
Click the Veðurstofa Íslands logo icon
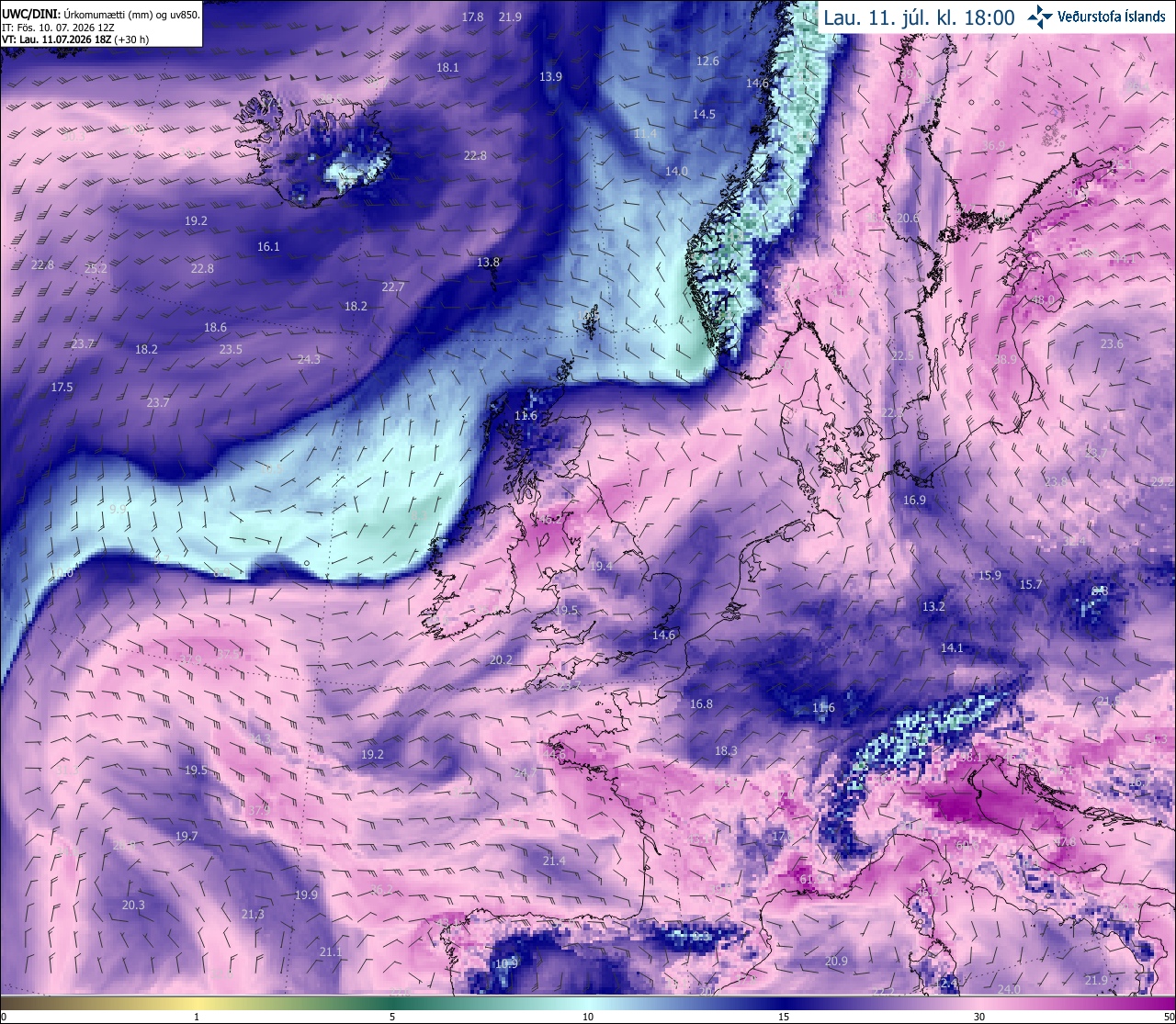[x=1041, y=16]
